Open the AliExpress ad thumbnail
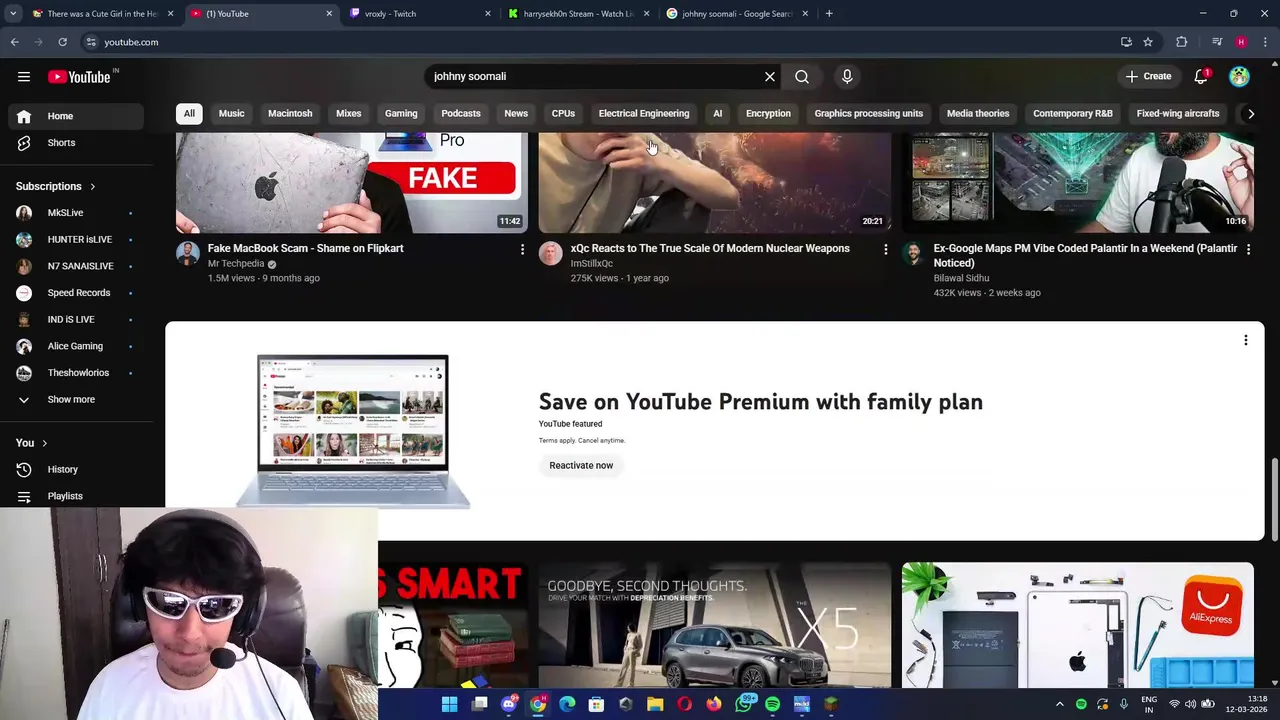 tap(1078, 625)
